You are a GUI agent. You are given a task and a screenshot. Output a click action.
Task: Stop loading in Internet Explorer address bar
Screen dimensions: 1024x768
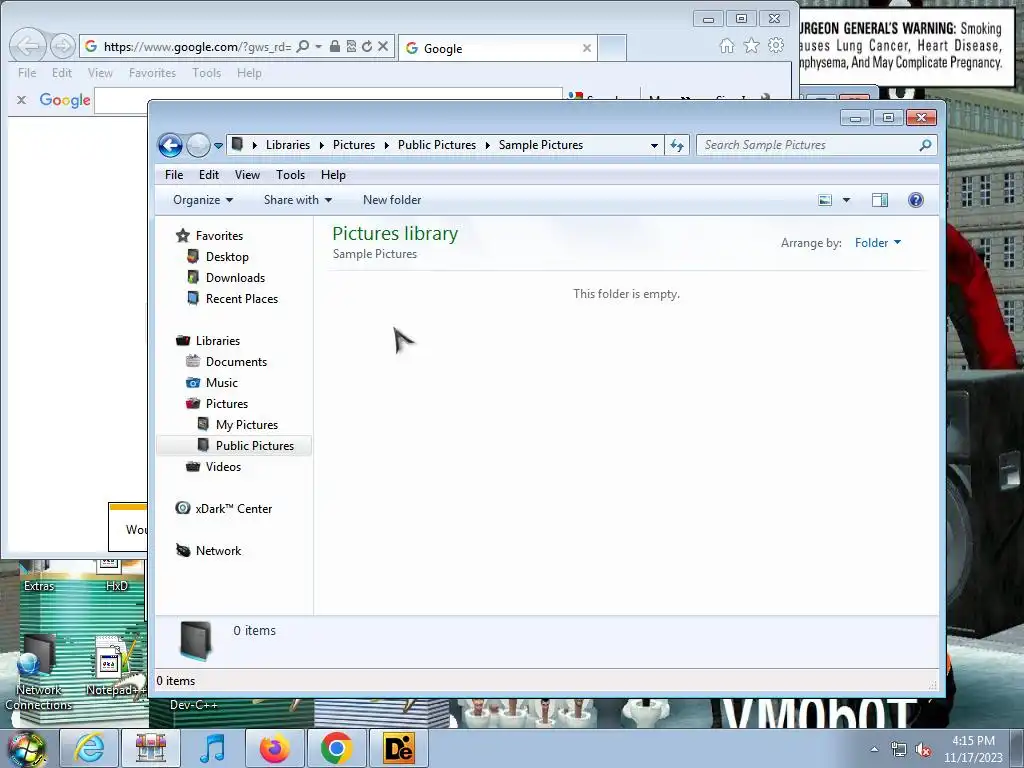pos(383,46)
